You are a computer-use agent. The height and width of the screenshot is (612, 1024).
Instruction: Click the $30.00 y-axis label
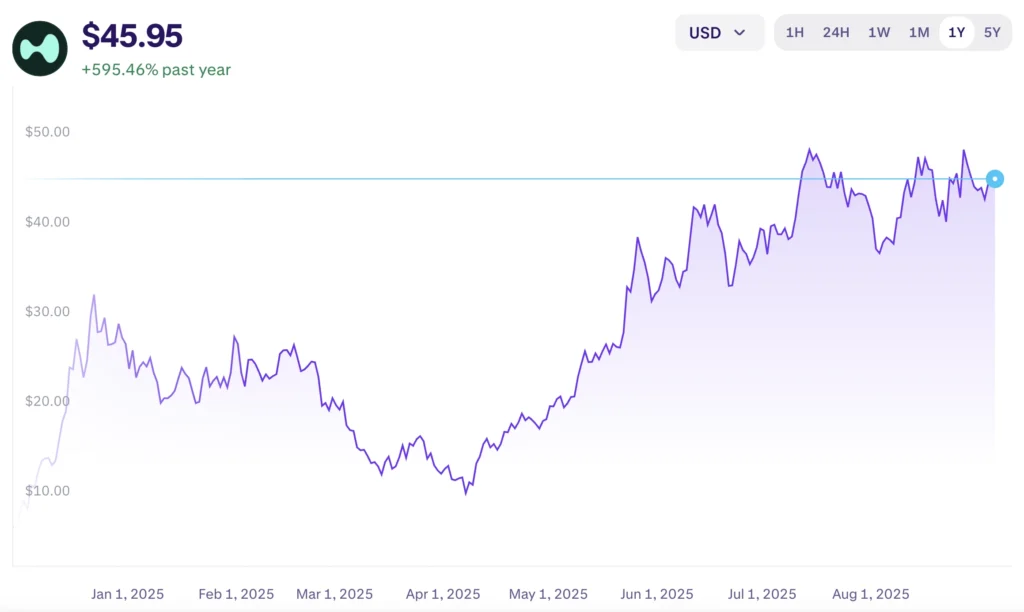tap(47, 312)
